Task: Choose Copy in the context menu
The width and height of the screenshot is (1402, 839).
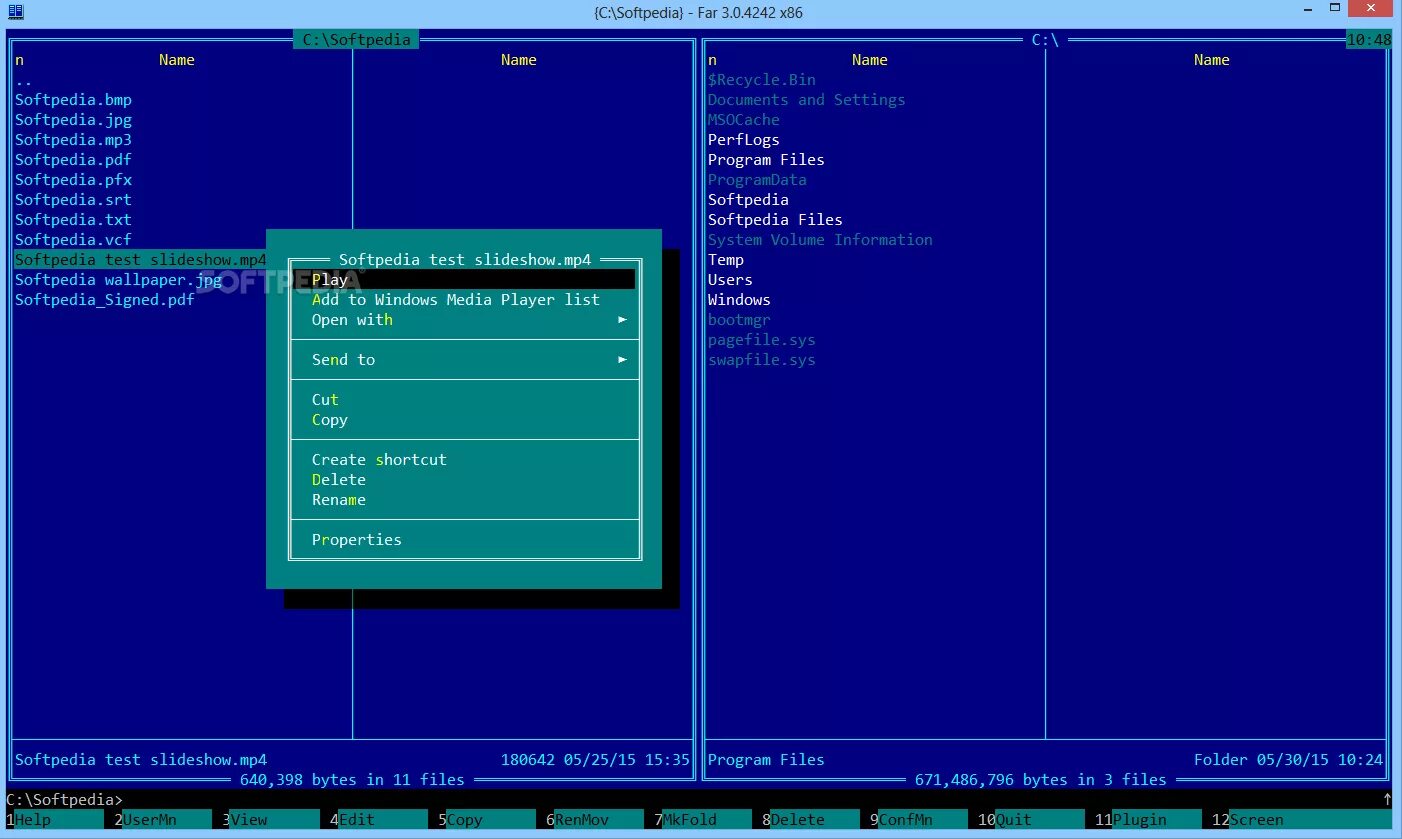Action: (x=463, y=420)
